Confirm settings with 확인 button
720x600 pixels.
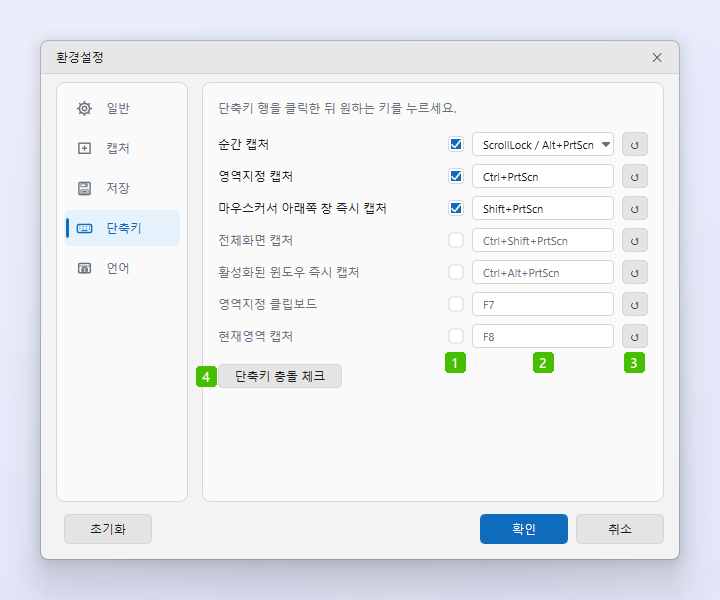pos(523,529)
